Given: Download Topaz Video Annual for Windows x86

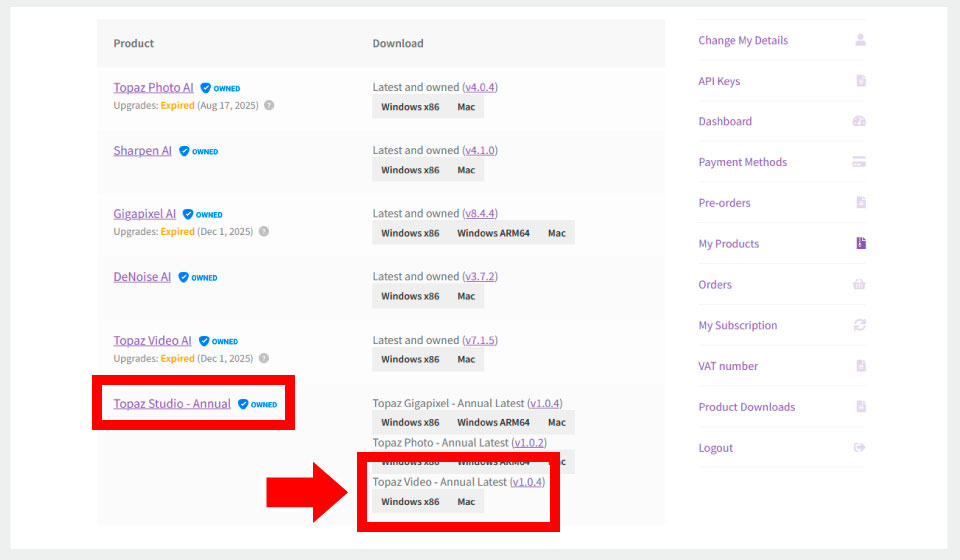Looking at the screenshot, I should [x=410, y=502].
